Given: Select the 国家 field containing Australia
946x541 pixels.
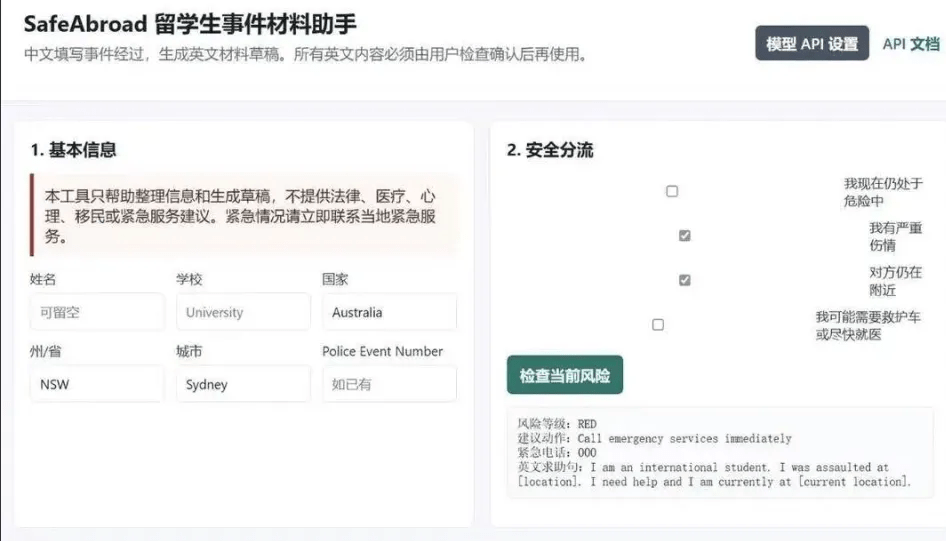Looking at the screenshot, I should click(x=389, y=312).
